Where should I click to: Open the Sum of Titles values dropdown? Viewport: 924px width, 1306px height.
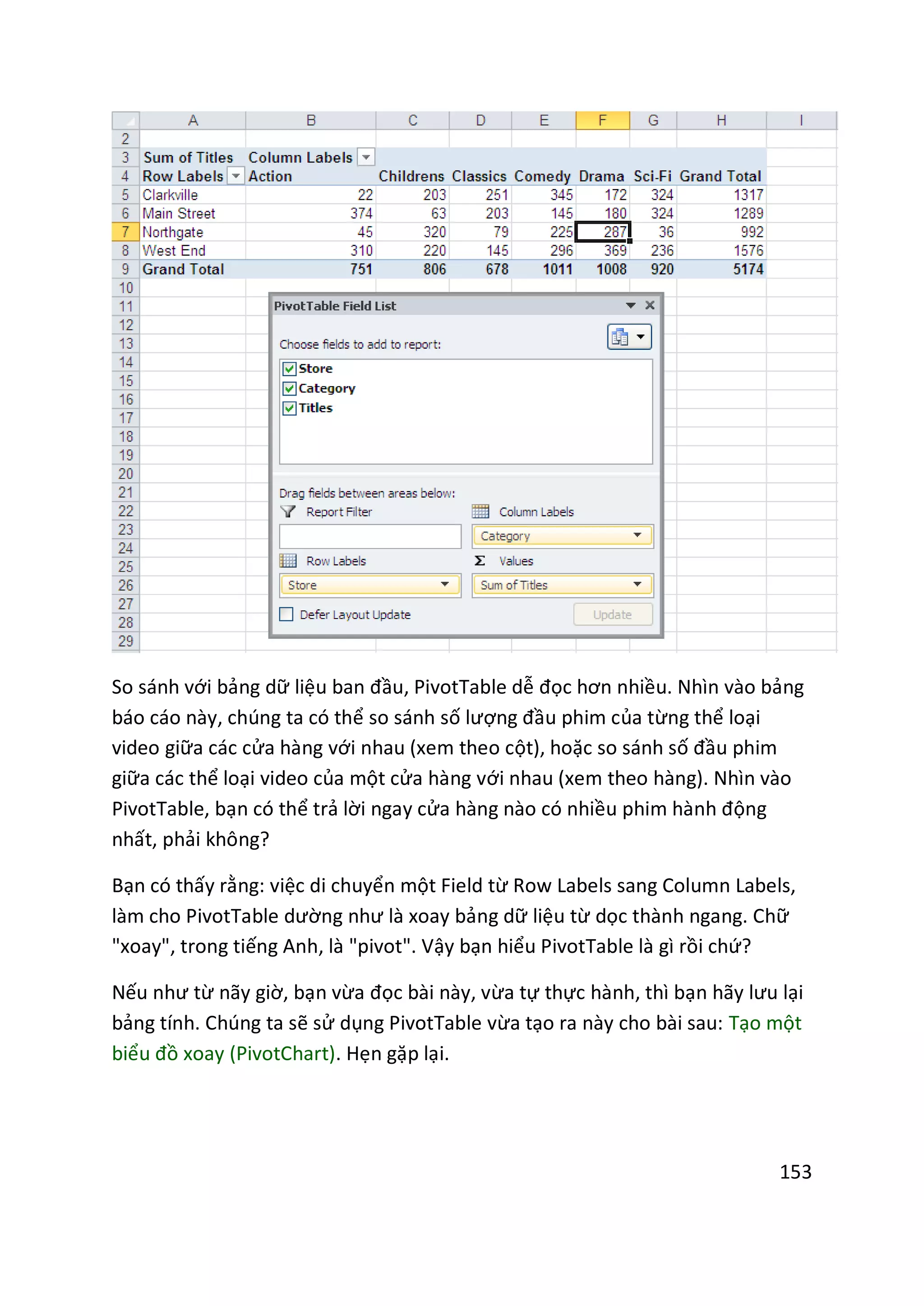tap(637, 585)
